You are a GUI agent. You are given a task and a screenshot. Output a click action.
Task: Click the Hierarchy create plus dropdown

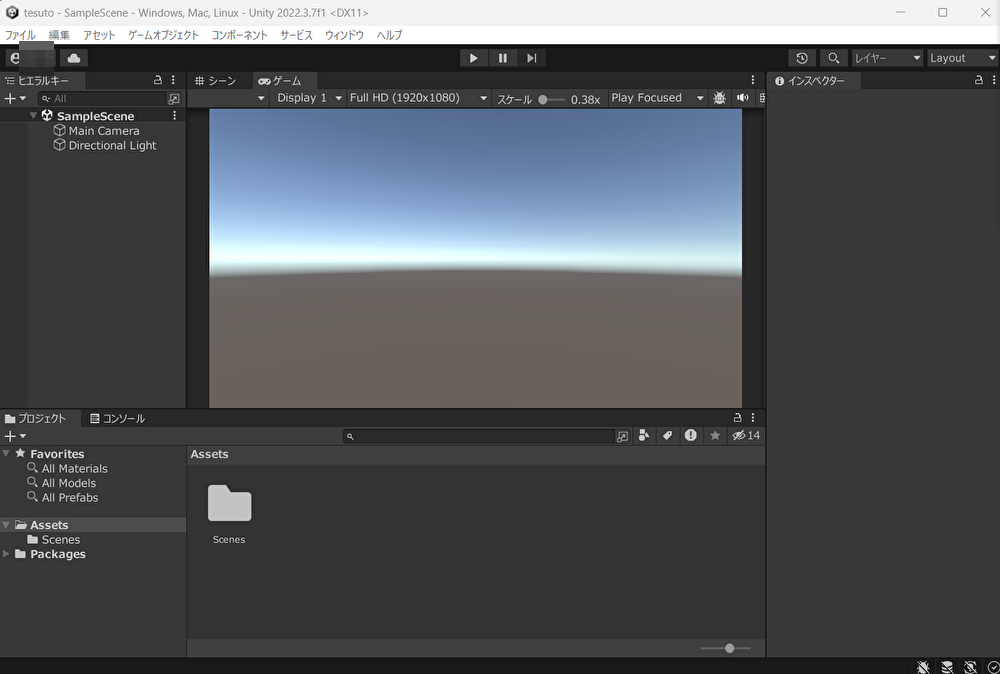click(x=15, y=98)
